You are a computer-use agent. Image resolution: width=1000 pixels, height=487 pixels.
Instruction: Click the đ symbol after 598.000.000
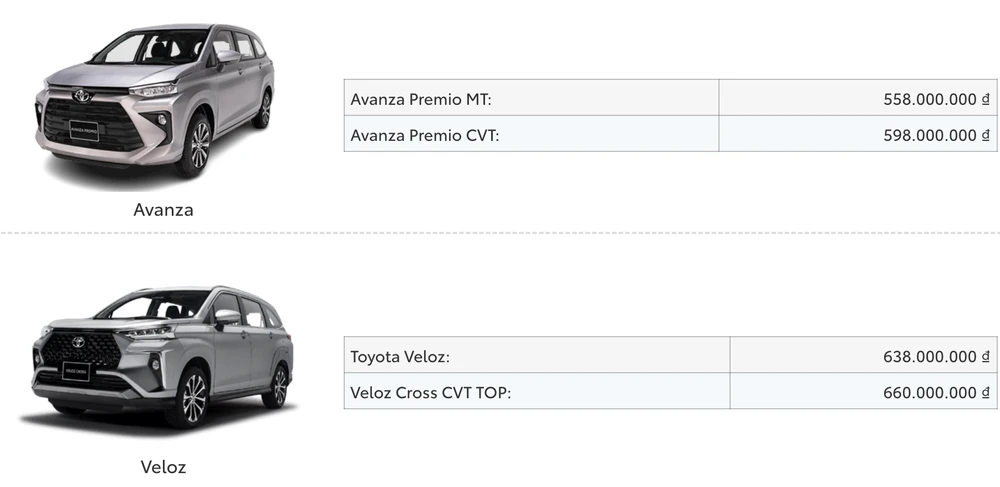(x=985, y=135)
